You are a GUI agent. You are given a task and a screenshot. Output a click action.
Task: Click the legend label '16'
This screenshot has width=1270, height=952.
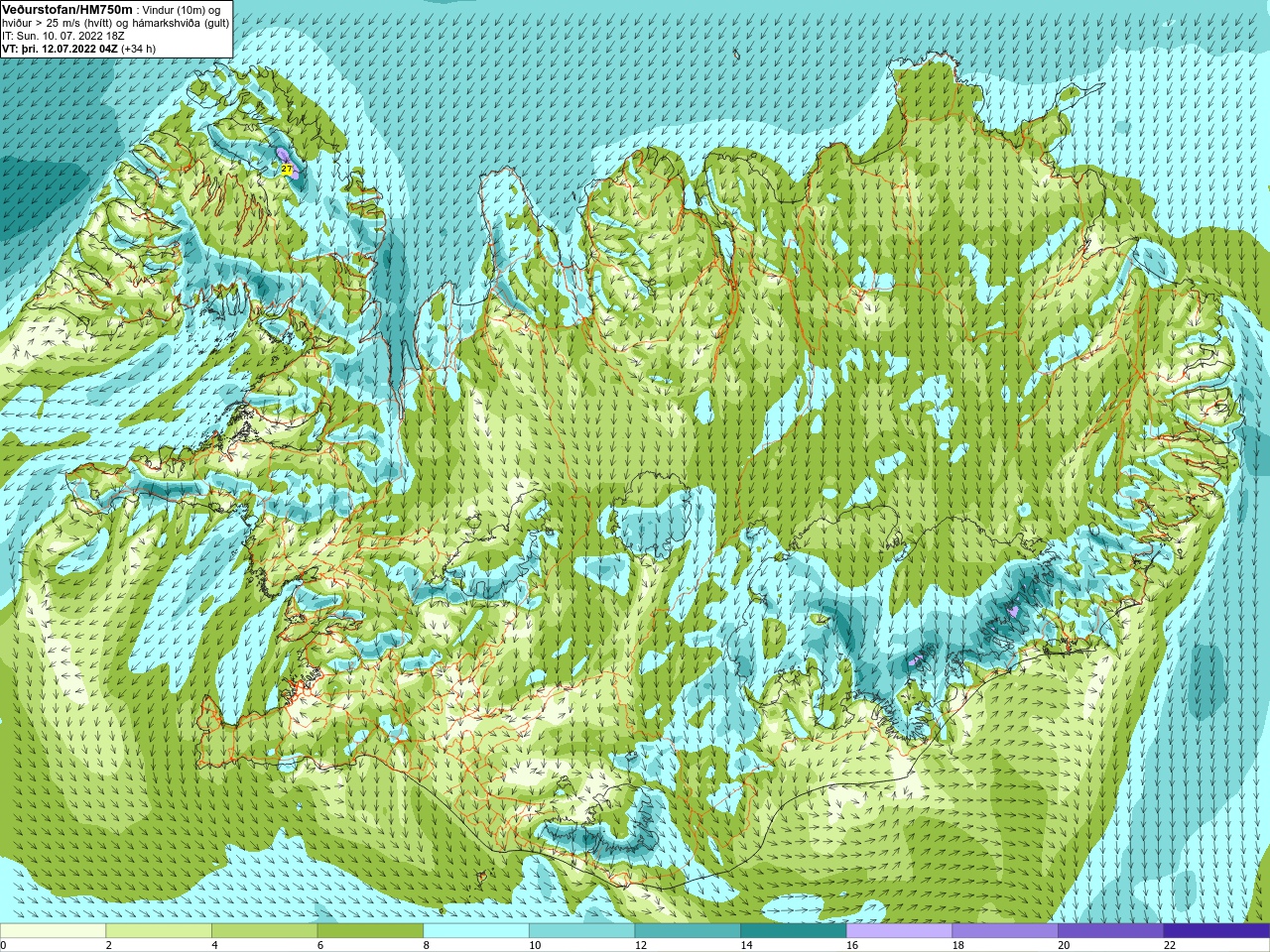[852, 945]
